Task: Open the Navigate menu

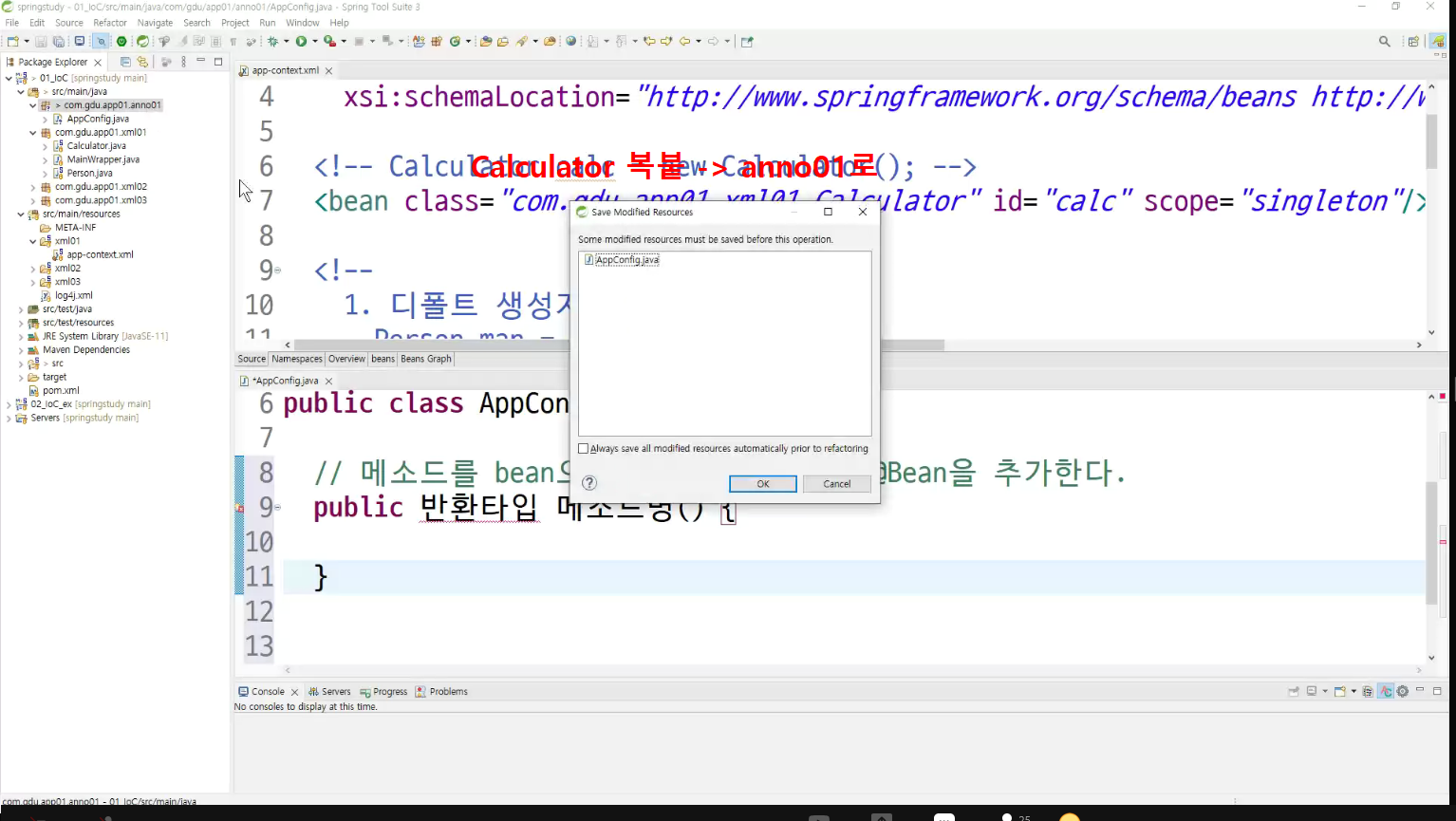Action: (155, 23)
